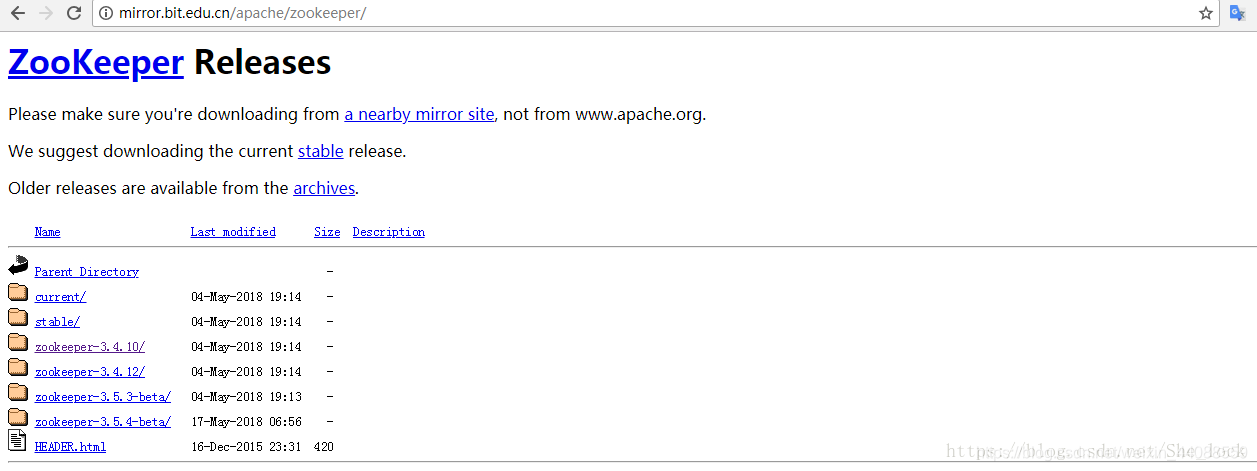The height and width of the screenshot is (471, 1257).
Task: Open the 'a nearby mirror site' link
Action: pos(419,114)
